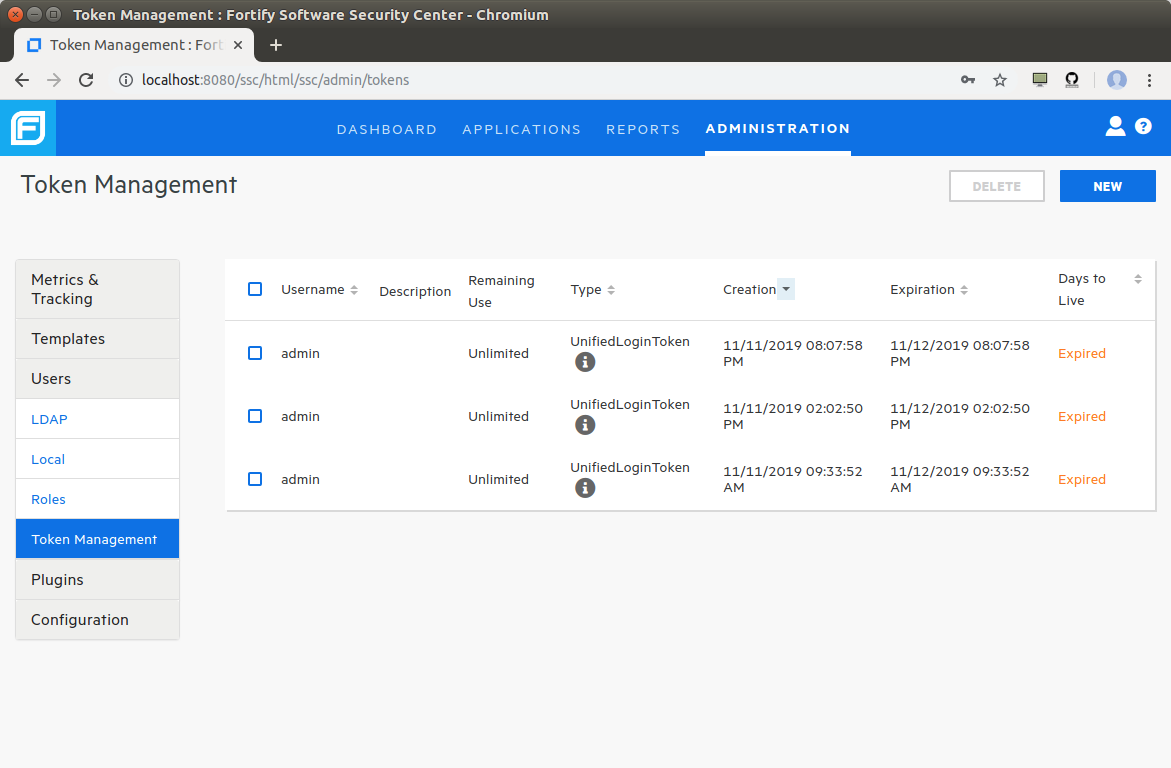Viewport: 1171px width, 768px height.
Task: Check the token created 02:02:50 PM
Action: [255, 415]
